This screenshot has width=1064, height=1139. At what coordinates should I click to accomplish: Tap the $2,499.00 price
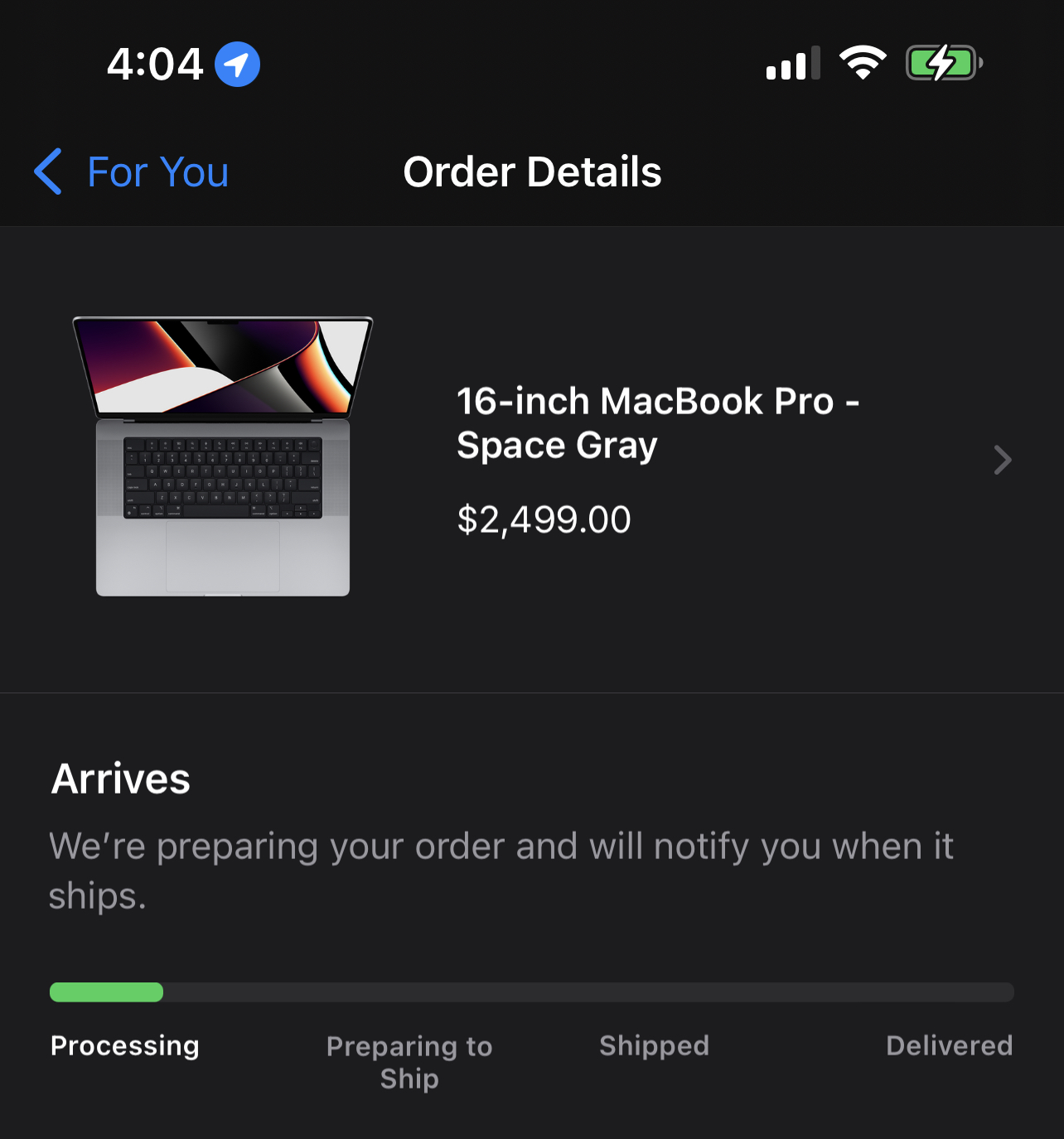point(544,520)
